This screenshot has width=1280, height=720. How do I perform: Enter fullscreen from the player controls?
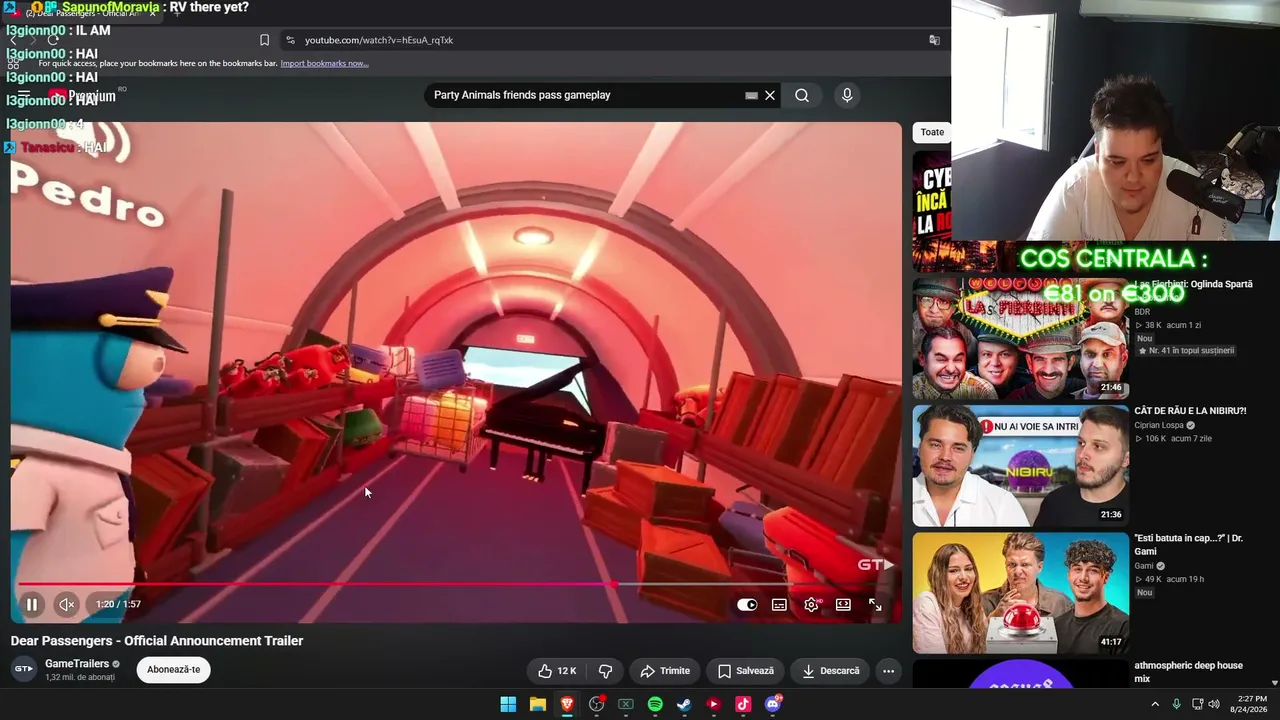875,604
